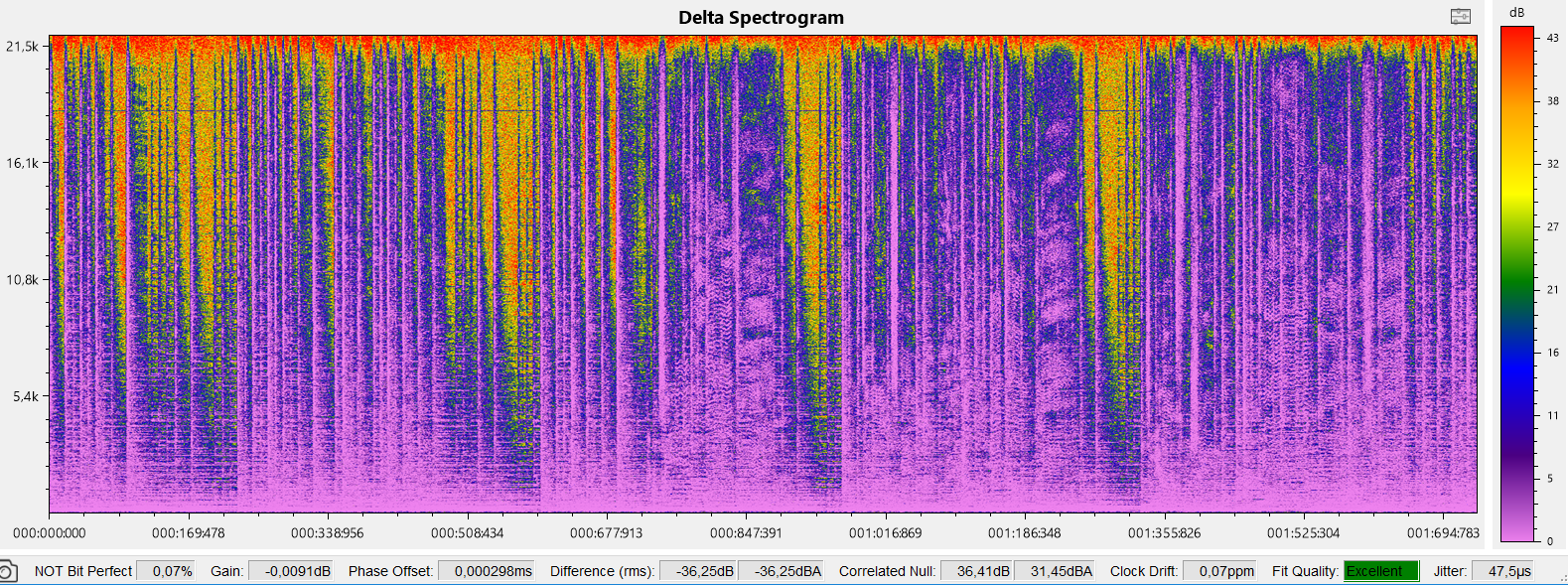Image resolution: width=1568 pixels, height=585 pixels.
Task: Click the Jitter: label
Action: click(x=1450, y=571)
